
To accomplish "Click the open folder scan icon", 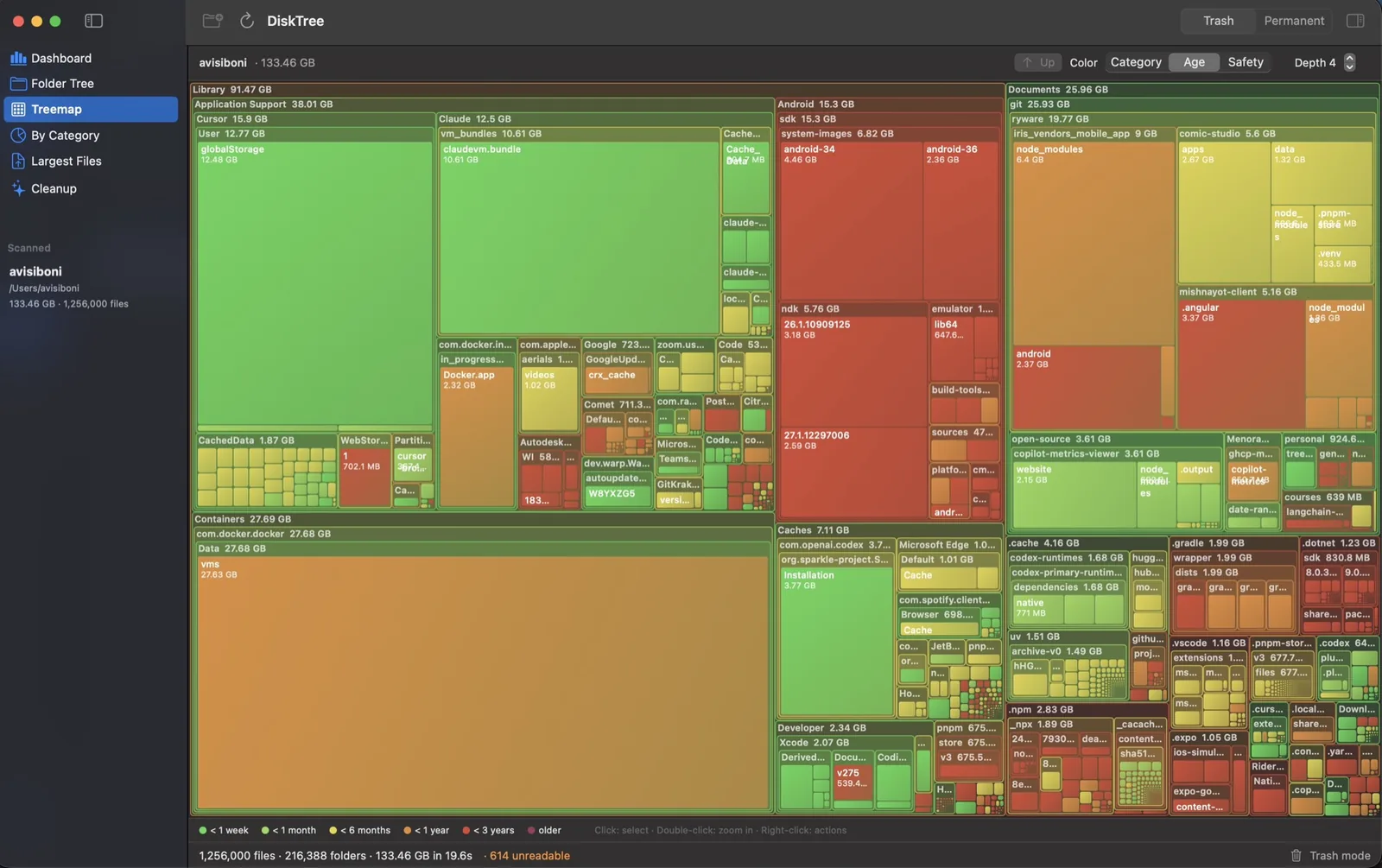I will tap(212, 21).
